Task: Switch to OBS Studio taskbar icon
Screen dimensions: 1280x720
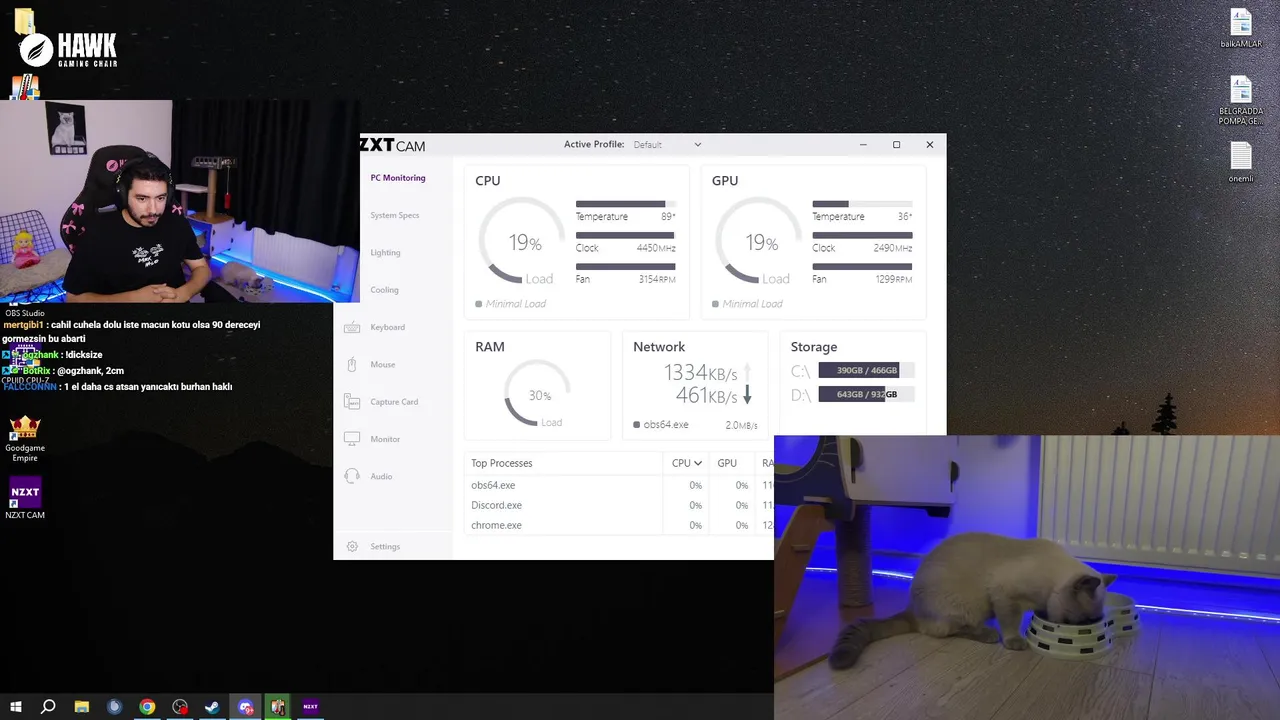Action: coord(180,707)
